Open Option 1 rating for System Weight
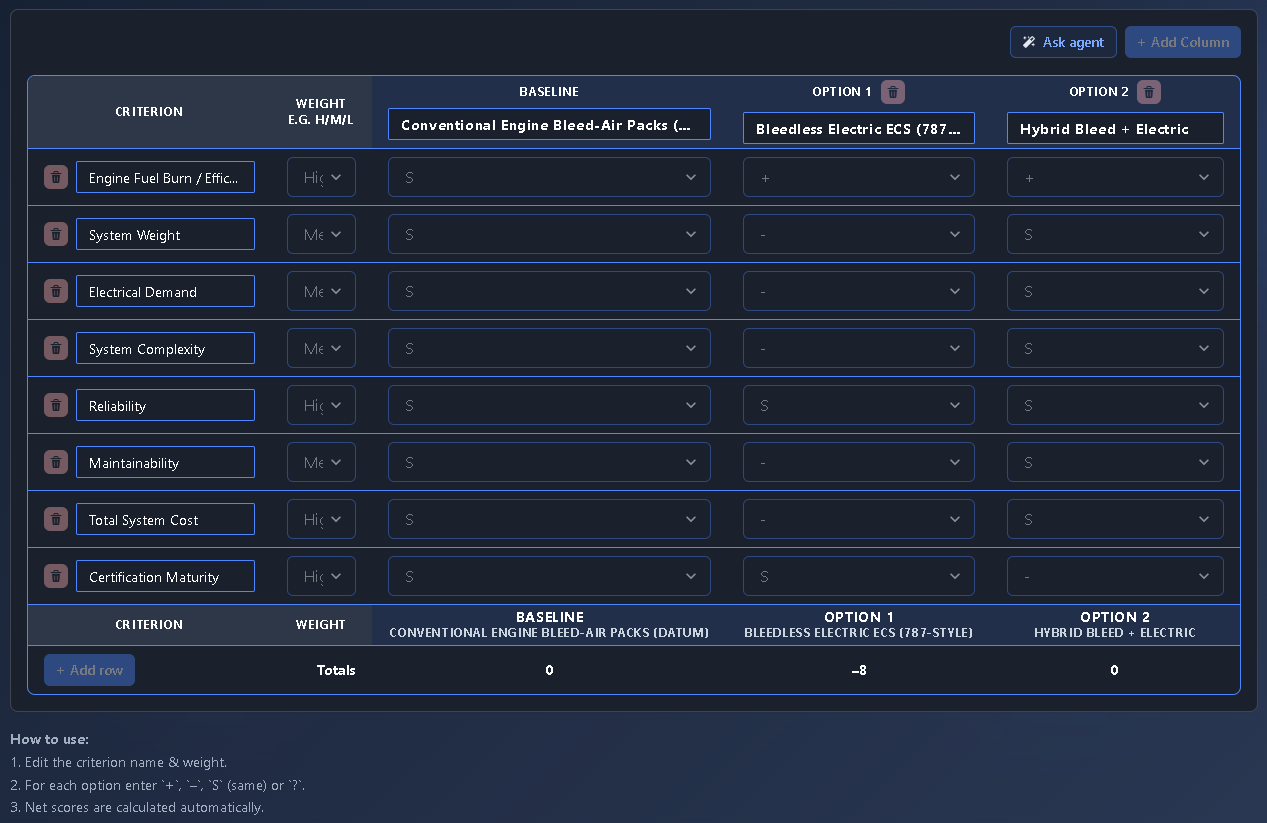The image size is (1267, 823). [x=859, y=234]
